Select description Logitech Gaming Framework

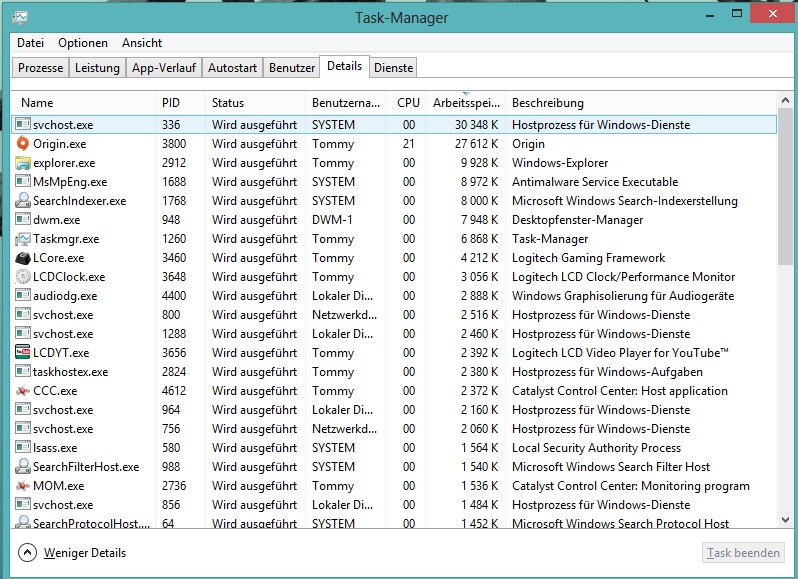588,258
